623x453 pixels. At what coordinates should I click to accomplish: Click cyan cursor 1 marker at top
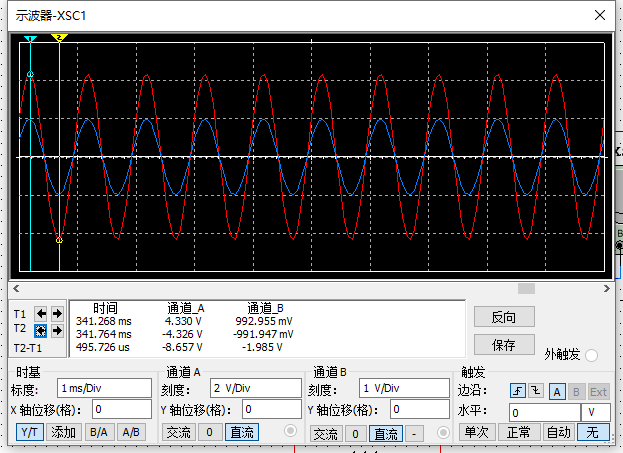click(x=30, y=39)
